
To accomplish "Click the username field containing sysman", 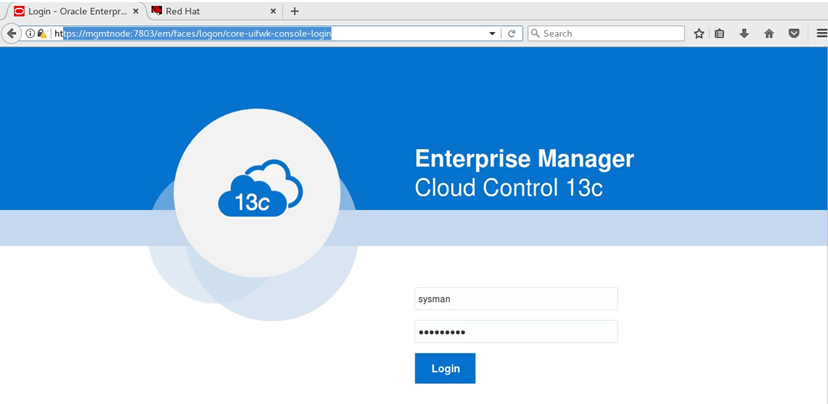I will (x=516, y=299).
